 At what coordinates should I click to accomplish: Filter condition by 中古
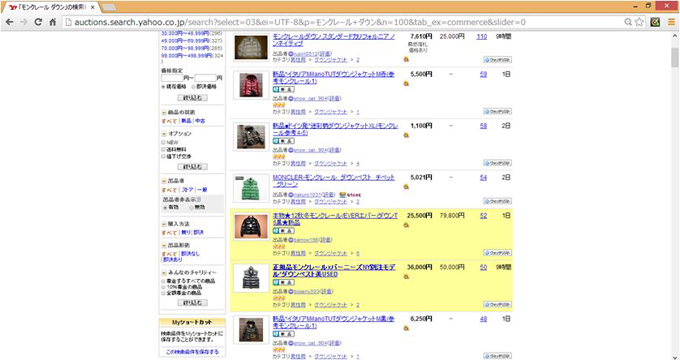[200, 121]
